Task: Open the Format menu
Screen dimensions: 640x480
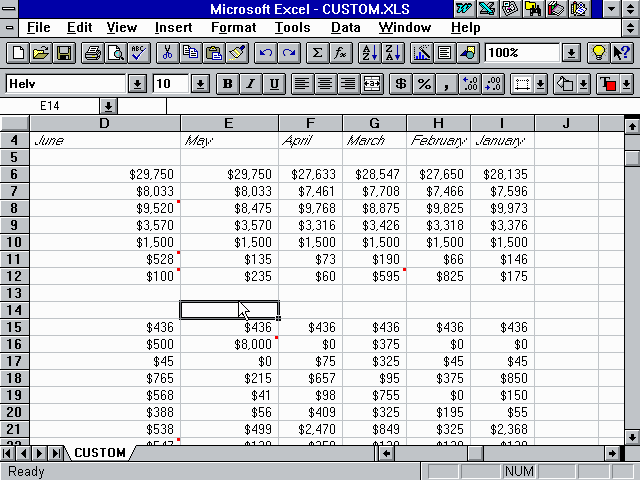Action: [x=233, y=27]
